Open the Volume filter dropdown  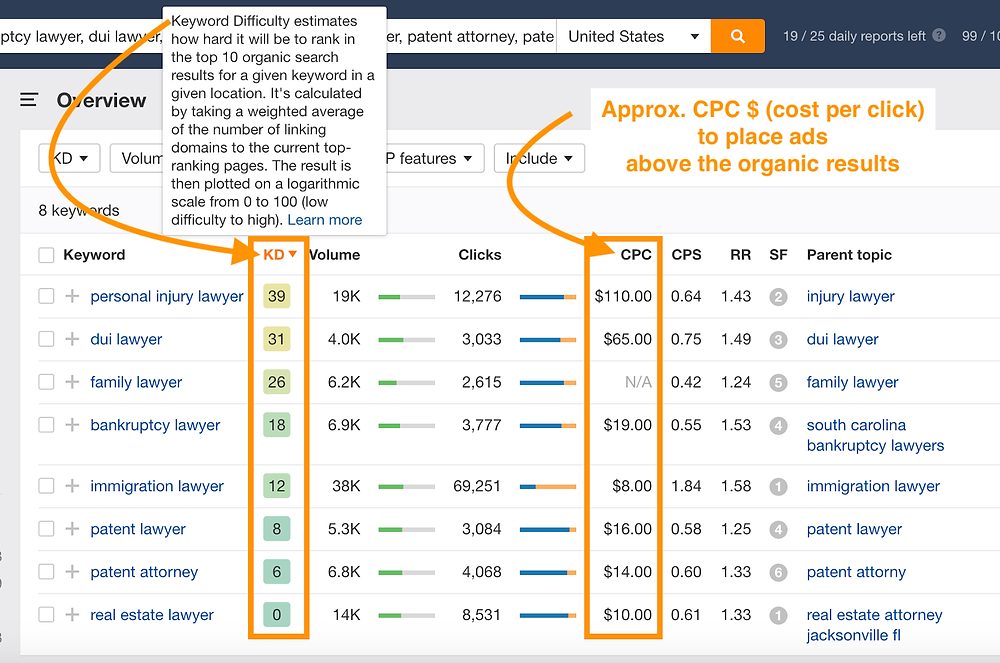click(136, 158)
